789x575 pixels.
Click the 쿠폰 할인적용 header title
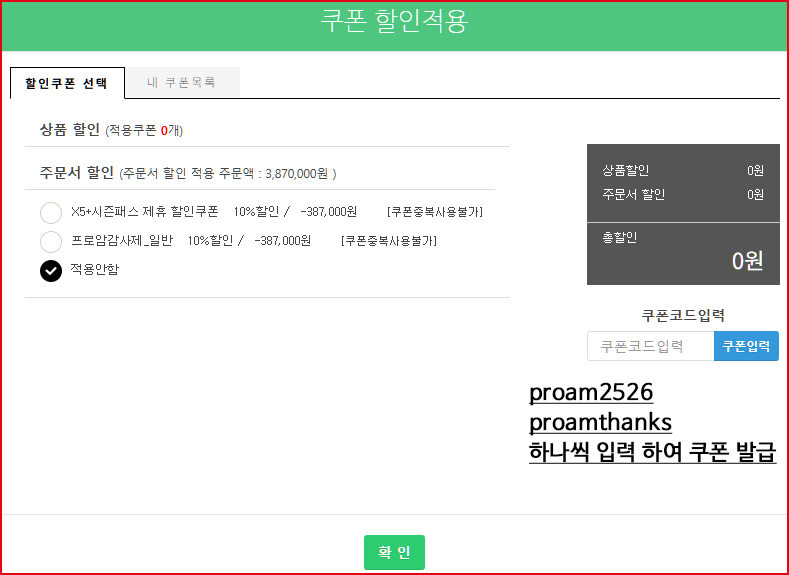point(394,22)
